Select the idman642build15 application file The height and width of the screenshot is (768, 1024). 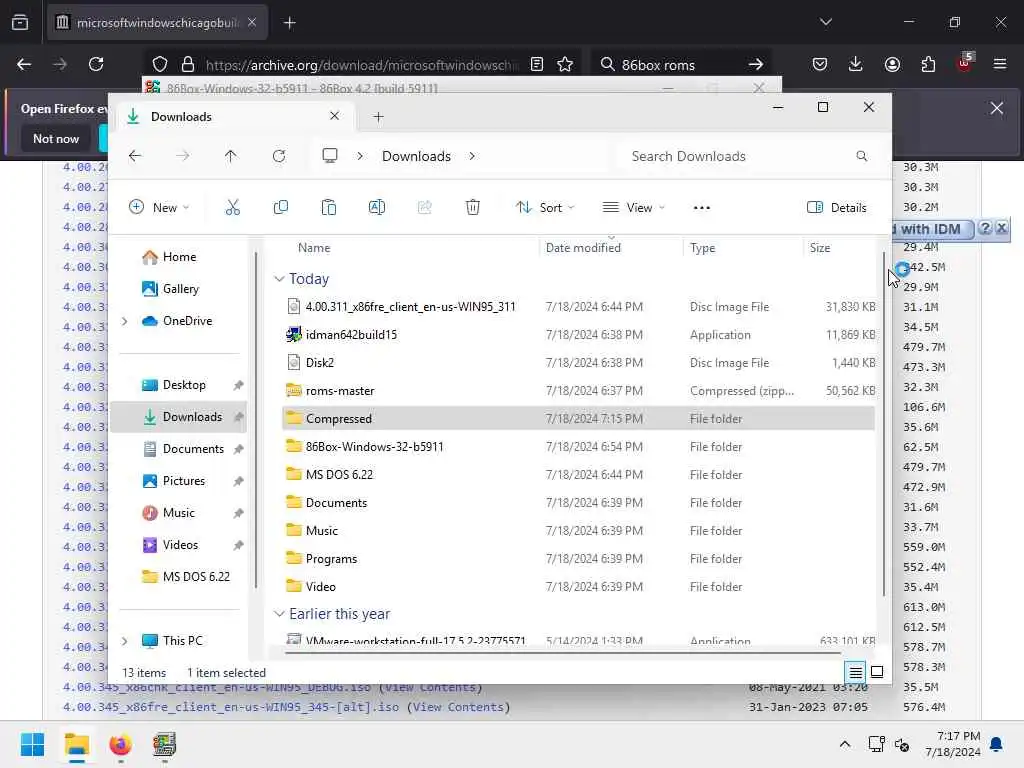[579, 334]
